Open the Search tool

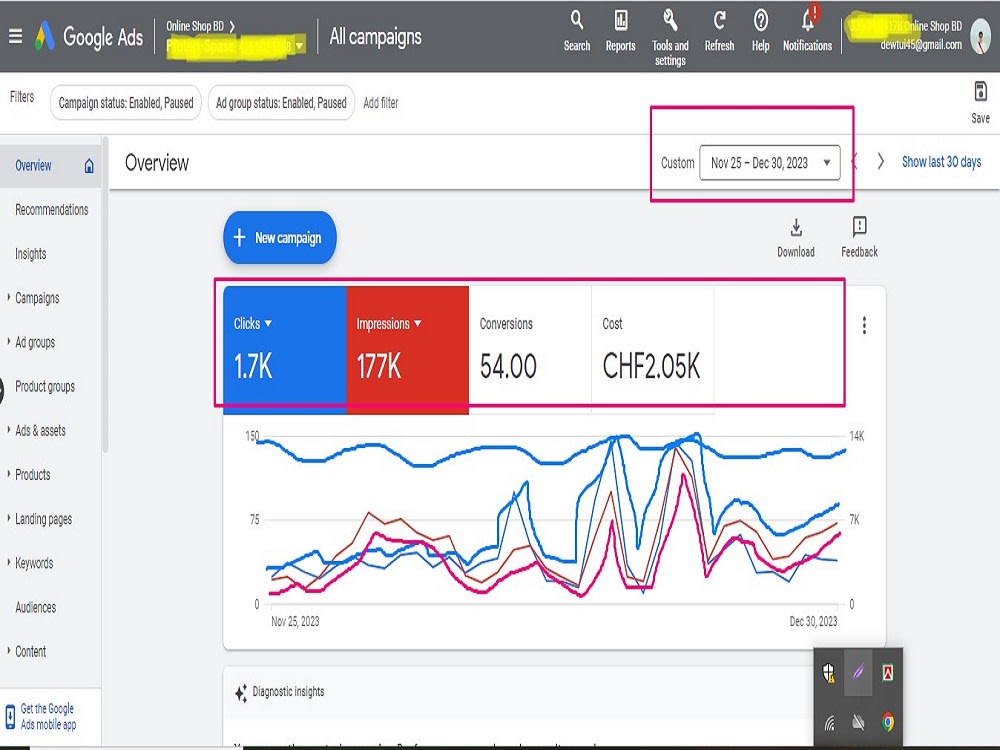tap(577, 31)
